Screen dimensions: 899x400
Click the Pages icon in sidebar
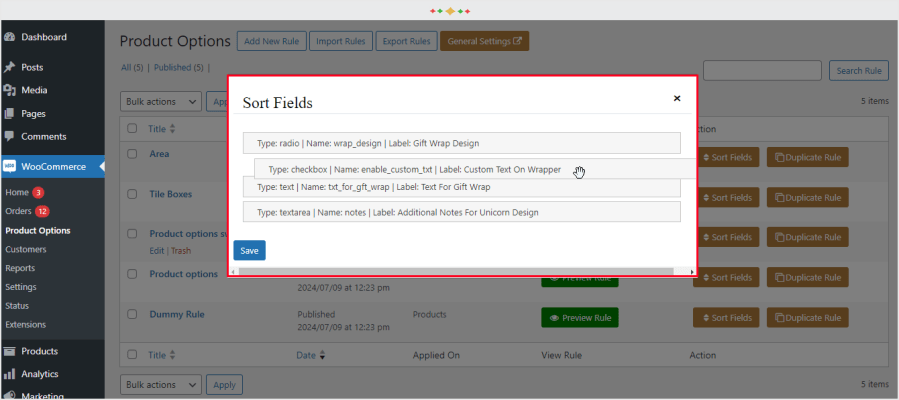pyautogui.click(x=10, y=114)
